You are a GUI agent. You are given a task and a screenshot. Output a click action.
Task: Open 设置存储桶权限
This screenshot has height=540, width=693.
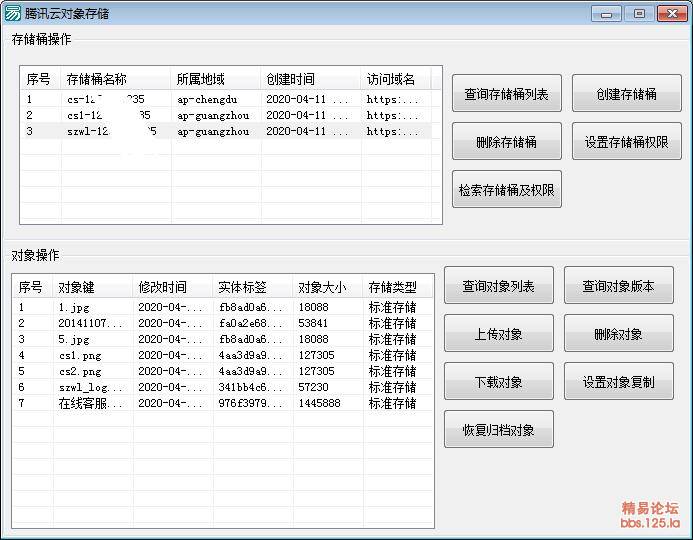click(626, 141)
